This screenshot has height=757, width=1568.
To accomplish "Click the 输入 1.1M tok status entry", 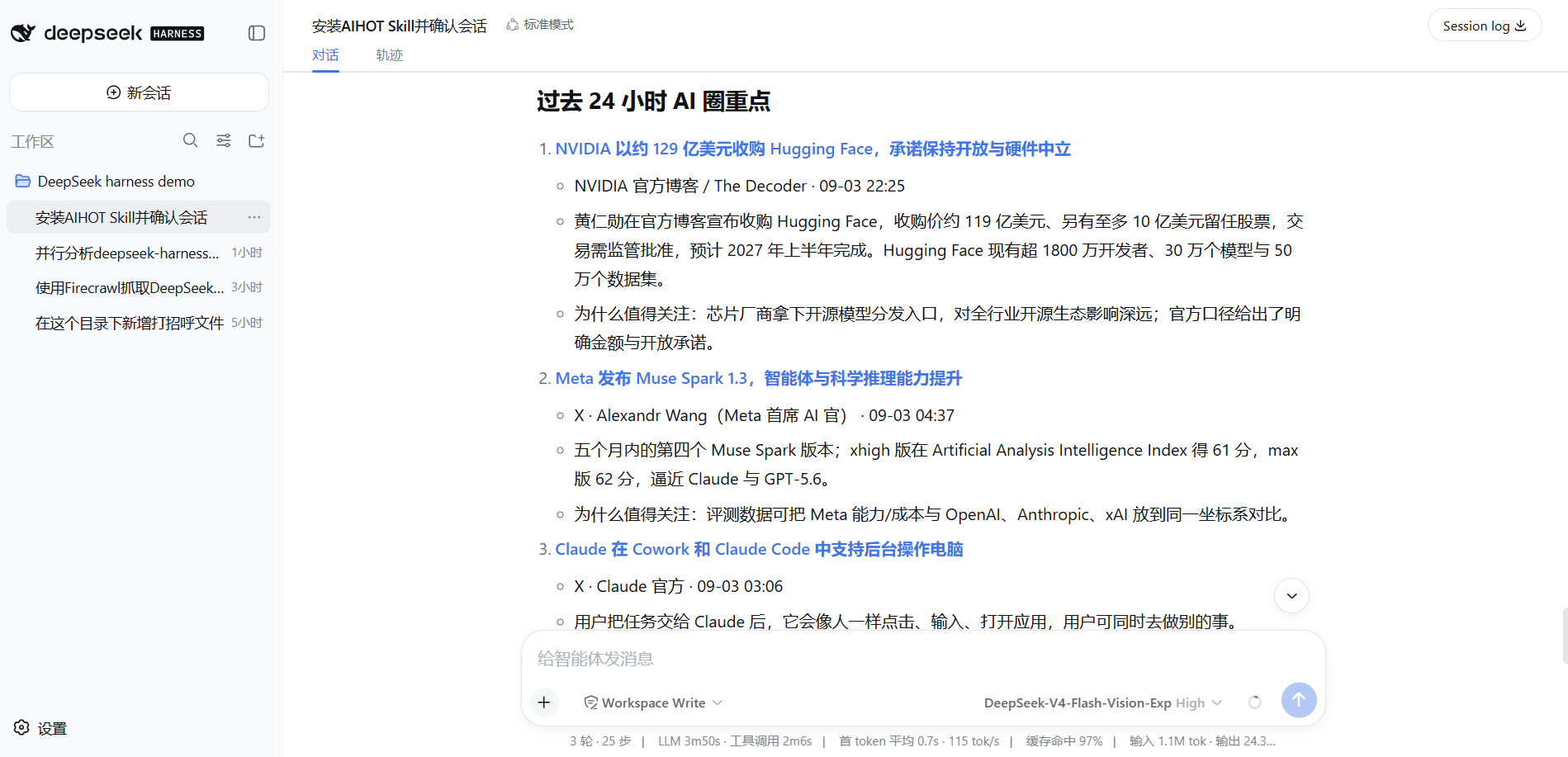I will pos(1202,741).
